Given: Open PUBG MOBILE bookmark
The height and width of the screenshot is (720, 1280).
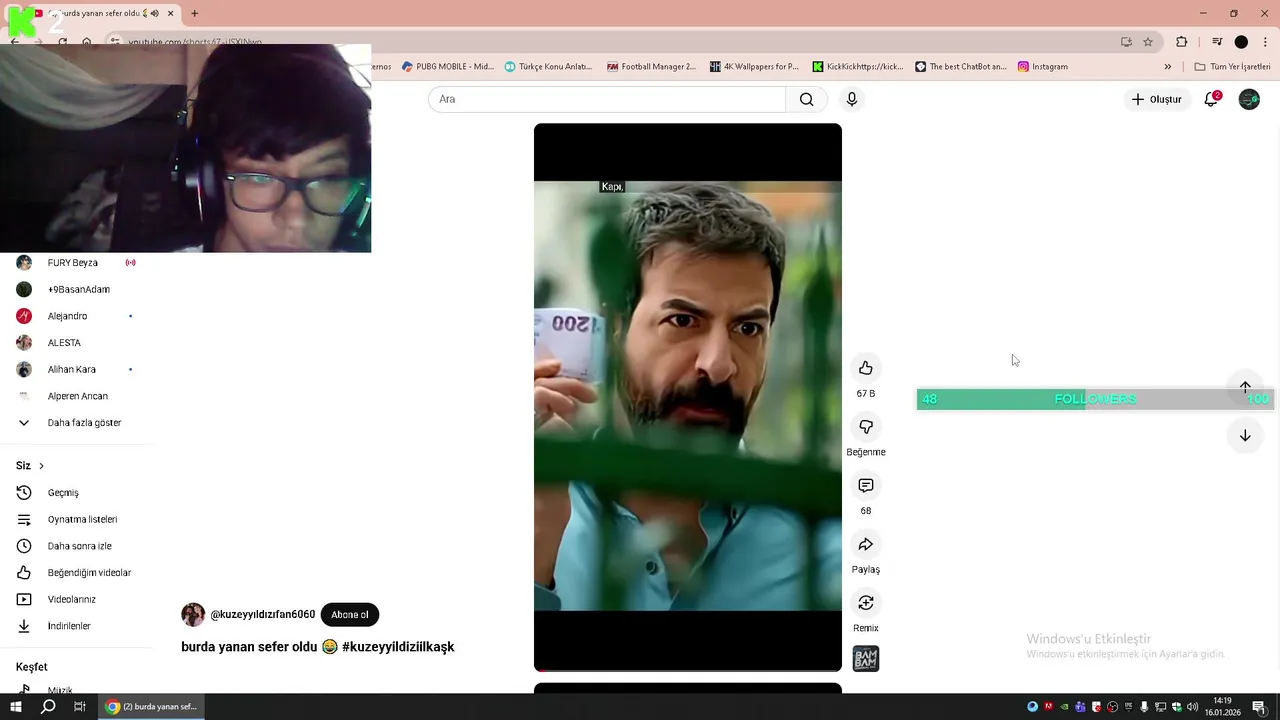Looking at the screenshot, I should coord(448,67).
